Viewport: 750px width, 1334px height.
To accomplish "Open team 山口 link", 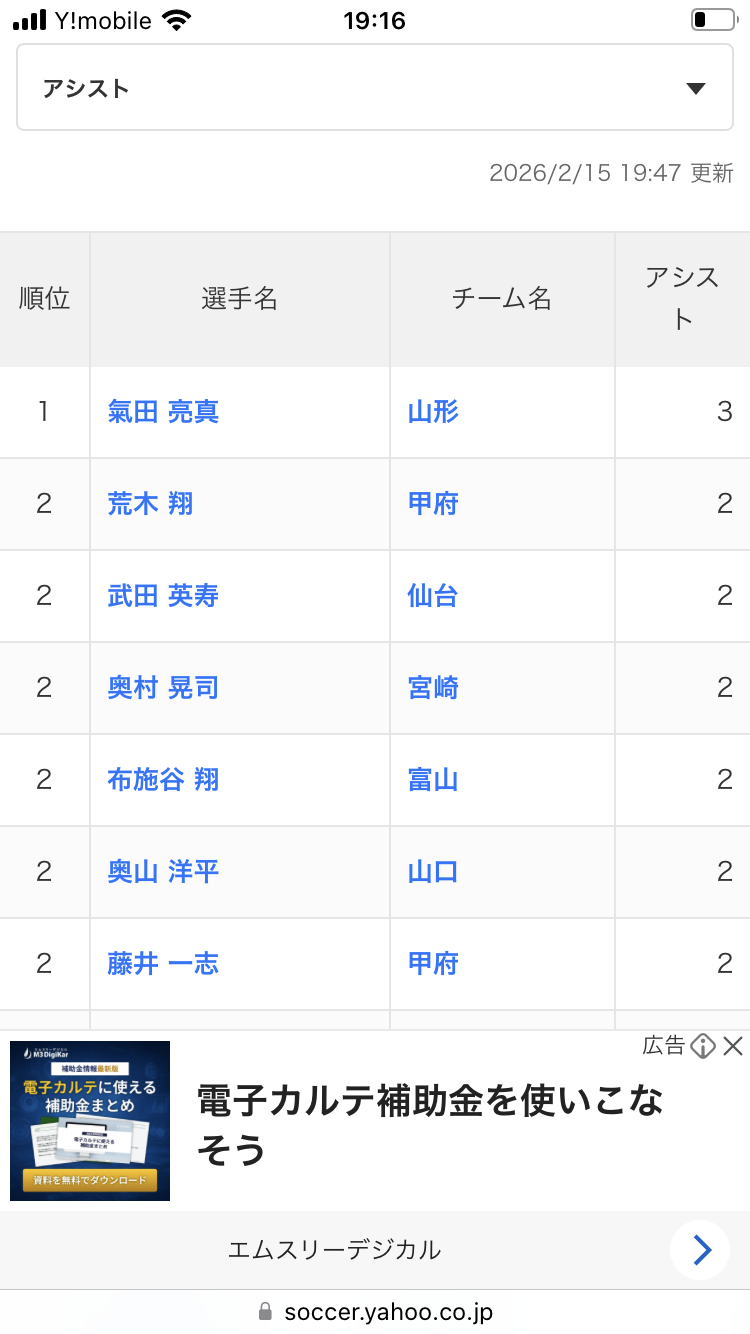I will click(x=433, y=872).
